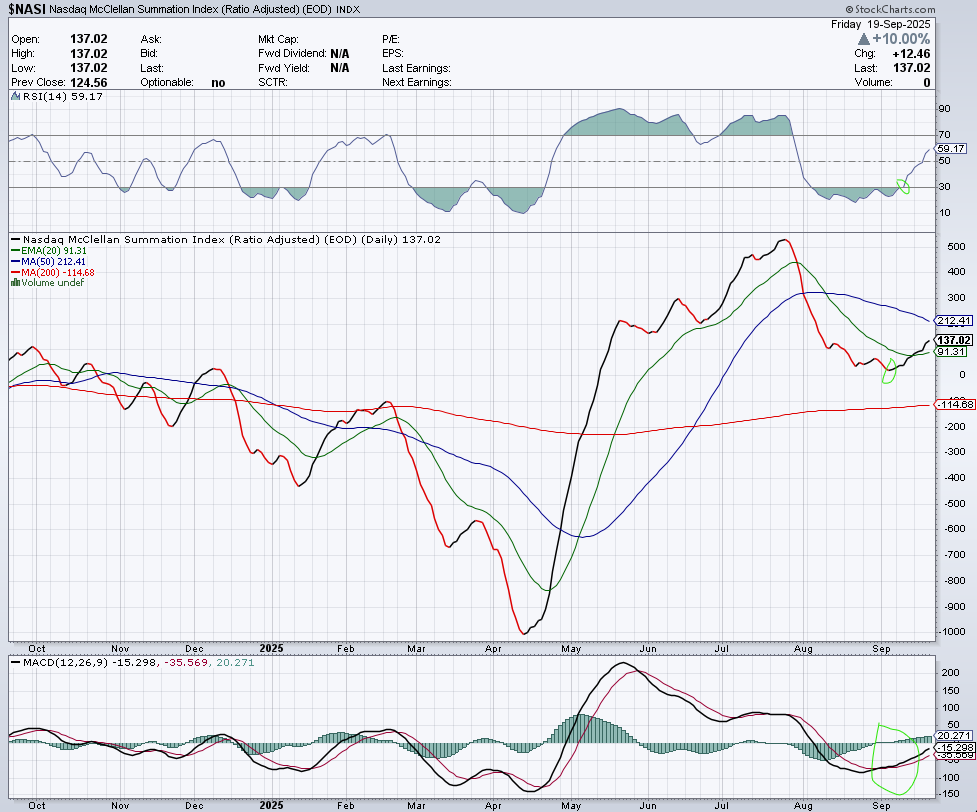Viewport: 977px width, 812px height.
Task: Click the -35.569 MACD signal value in label
Action: 185,662
